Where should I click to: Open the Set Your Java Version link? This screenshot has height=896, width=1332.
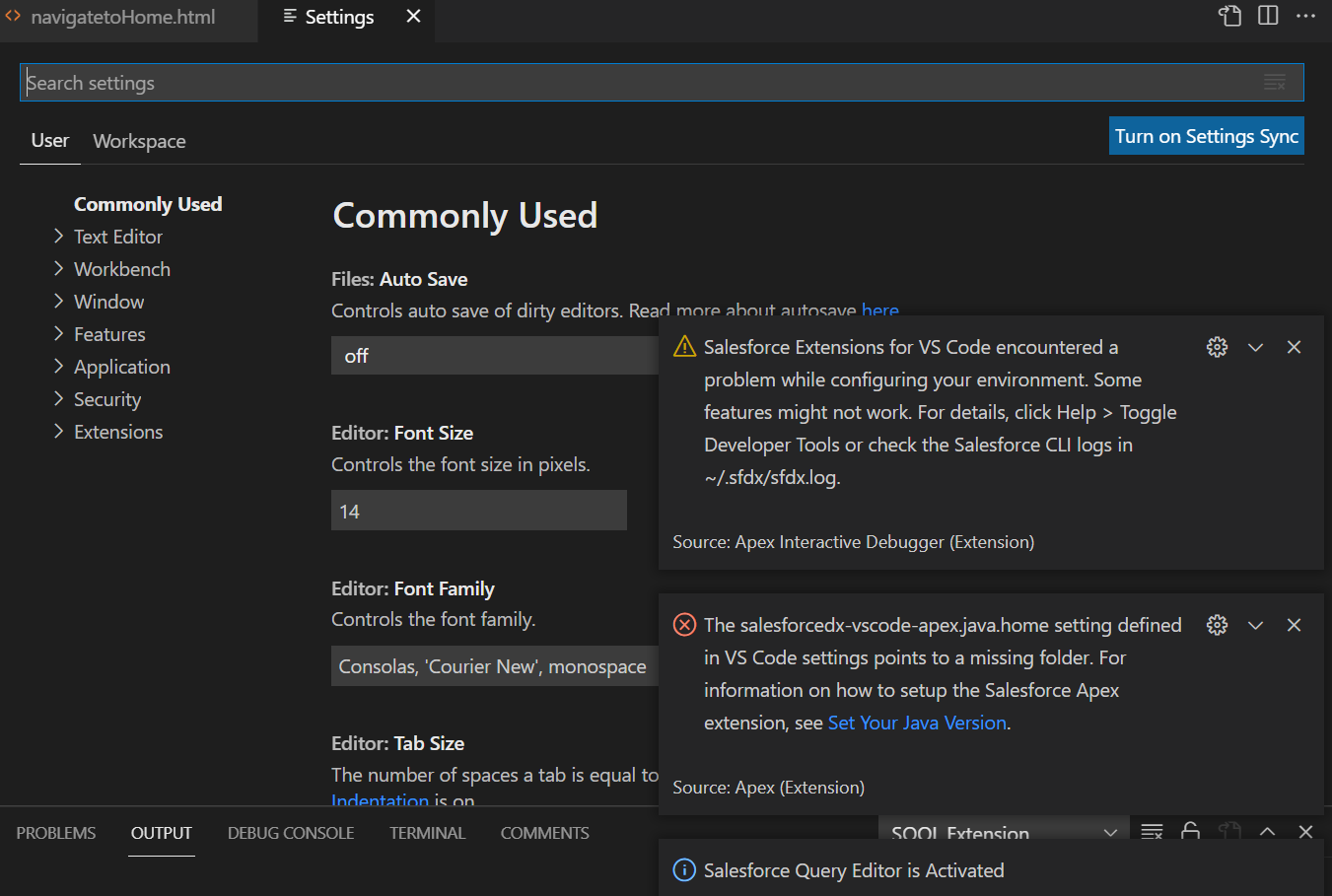pyautogui.click(x=916, y=723)
